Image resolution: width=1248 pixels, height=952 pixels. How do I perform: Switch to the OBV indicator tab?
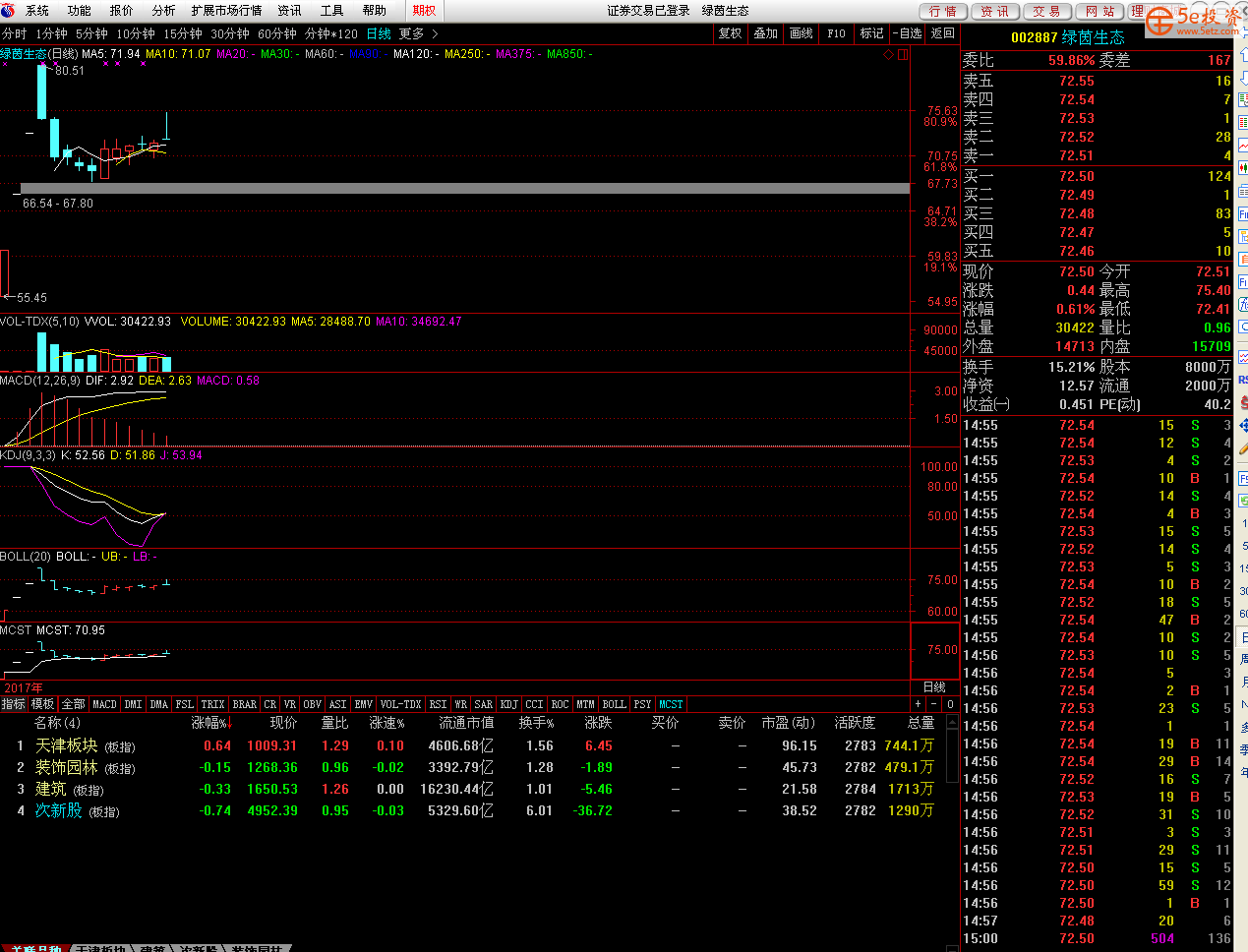(312, 704)
